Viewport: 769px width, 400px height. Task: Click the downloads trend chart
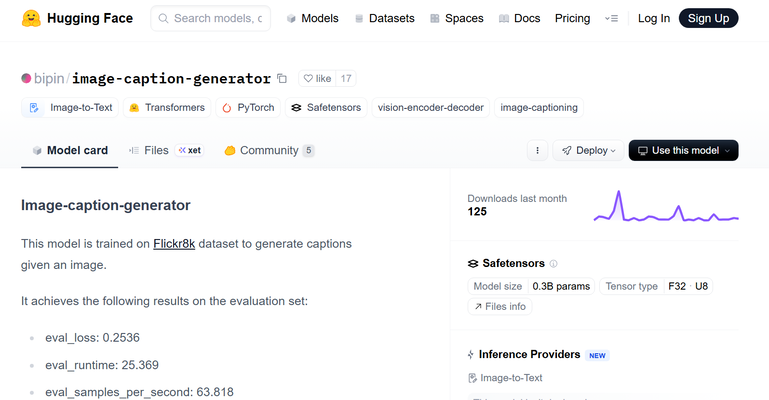(665, 206)
